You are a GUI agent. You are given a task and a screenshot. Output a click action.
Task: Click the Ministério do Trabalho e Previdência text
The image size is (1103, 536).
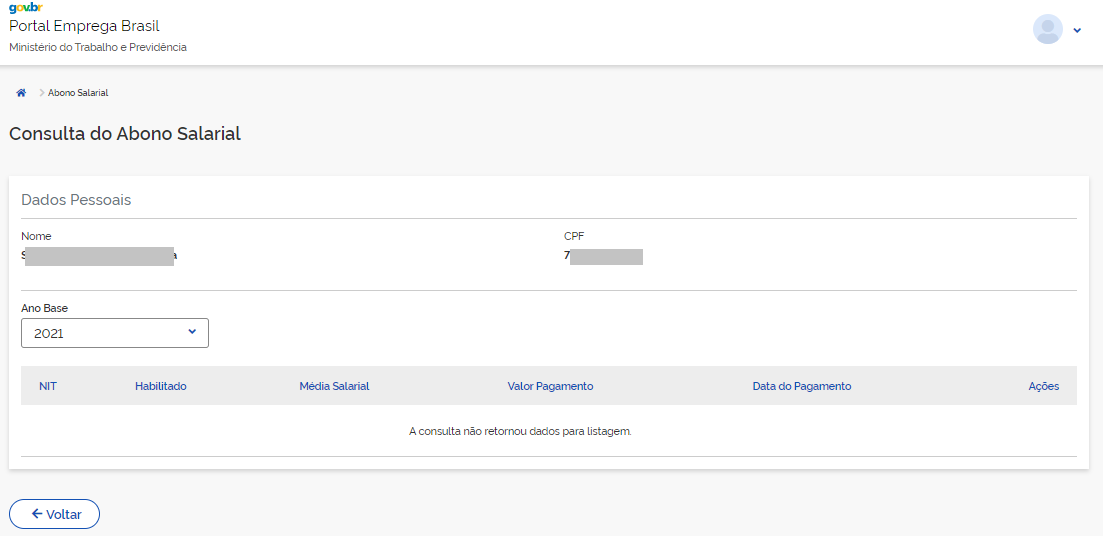coord(98,48)
